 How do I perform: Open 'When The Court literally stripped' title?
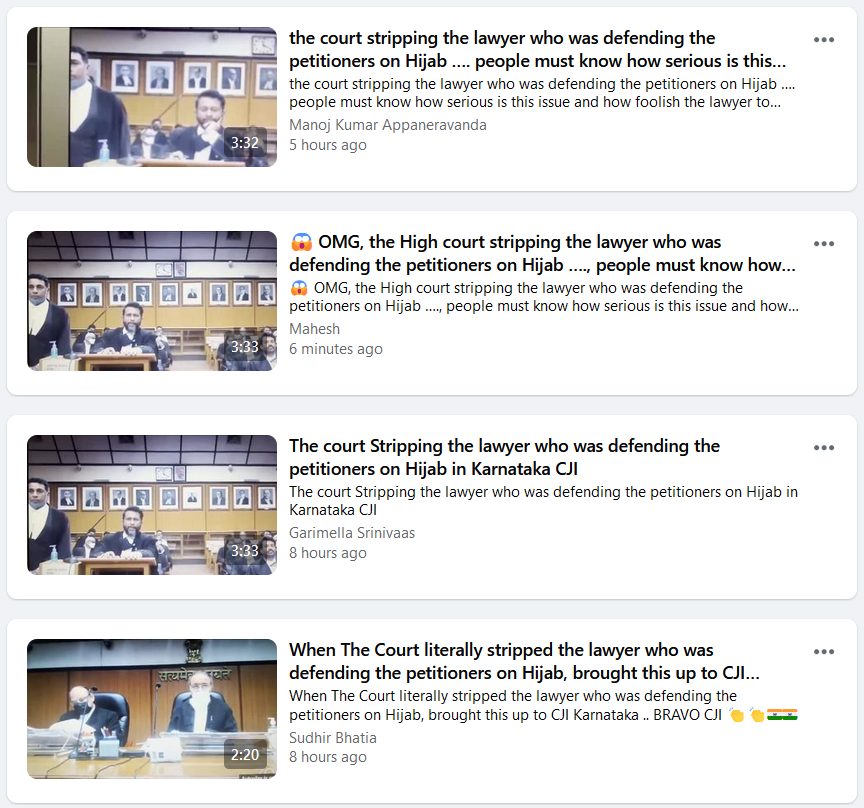(524, 661)
